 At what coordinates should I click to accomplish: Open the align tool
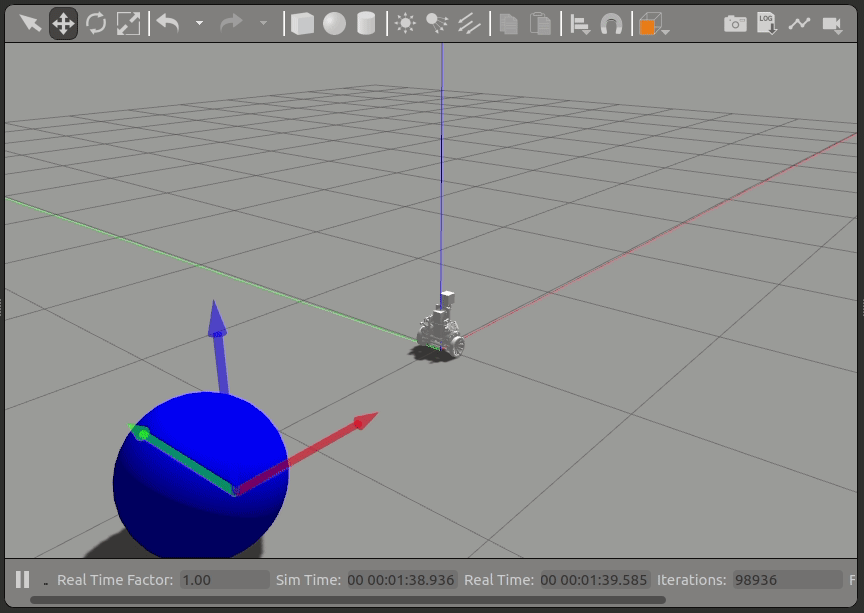(580, 25)
